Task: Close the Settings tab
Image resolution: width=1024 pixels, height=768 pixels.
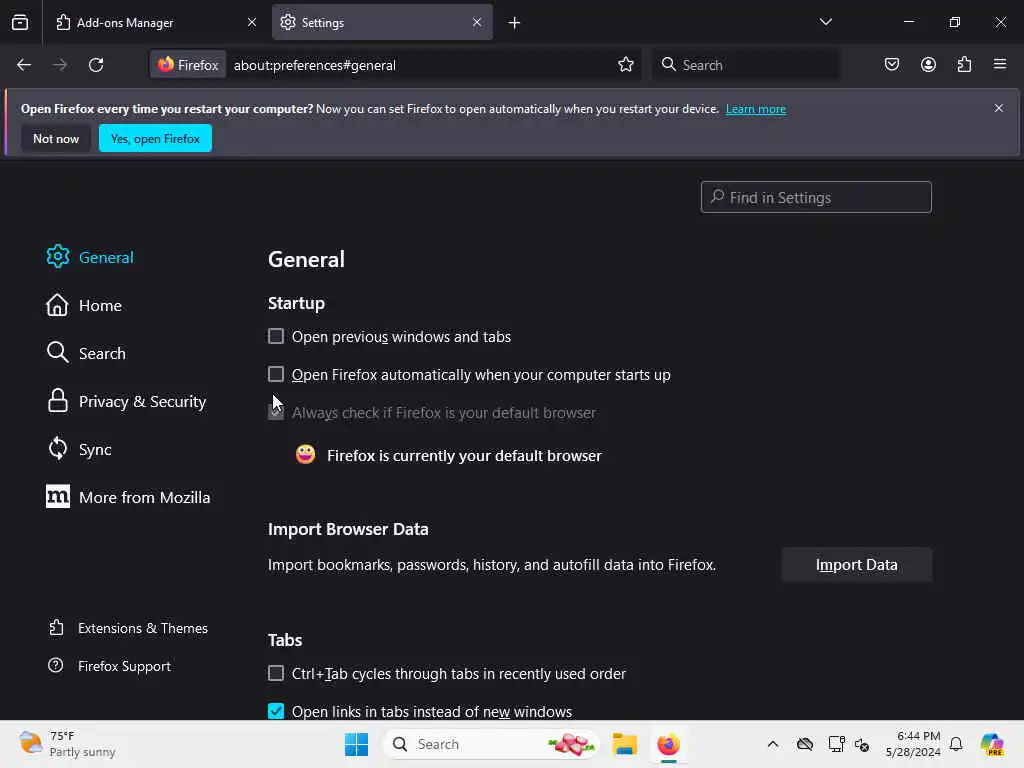Action: pyautogui.click(x=477, y=22)
